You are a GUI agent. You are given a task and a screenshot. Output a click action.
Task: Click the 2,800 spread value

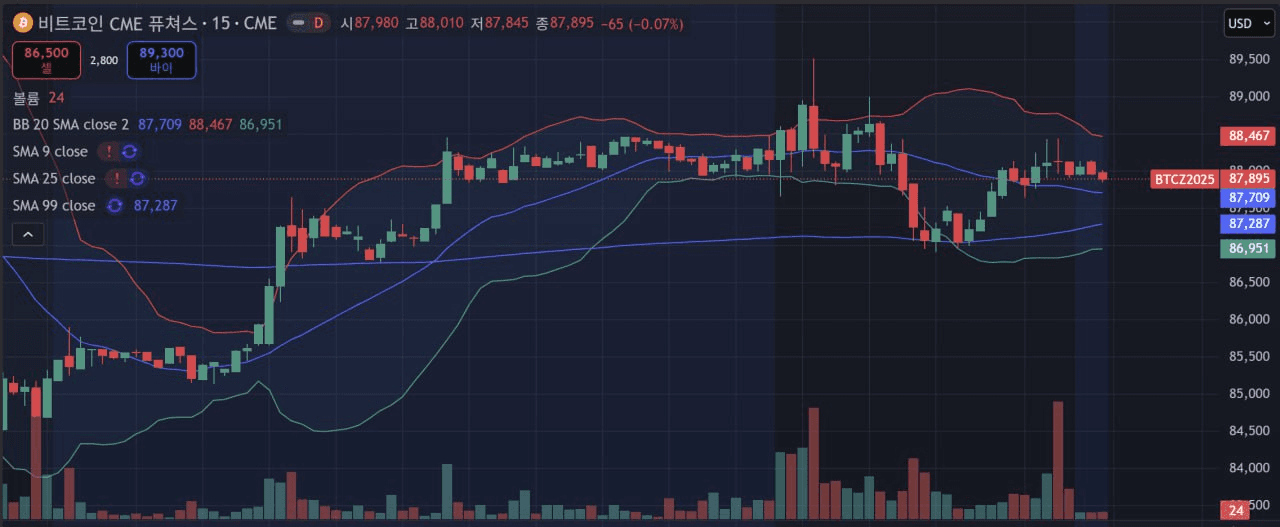pos(104,60)
